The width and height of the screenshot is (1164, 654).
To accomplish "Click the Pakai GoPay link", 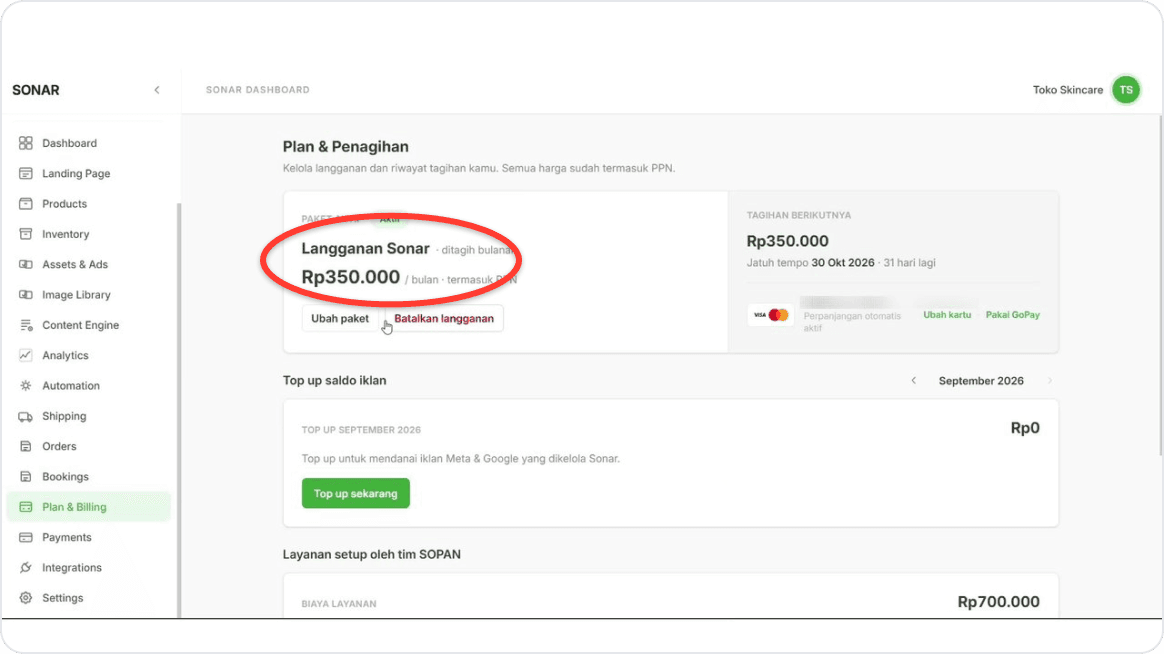I will [1013, 315].
